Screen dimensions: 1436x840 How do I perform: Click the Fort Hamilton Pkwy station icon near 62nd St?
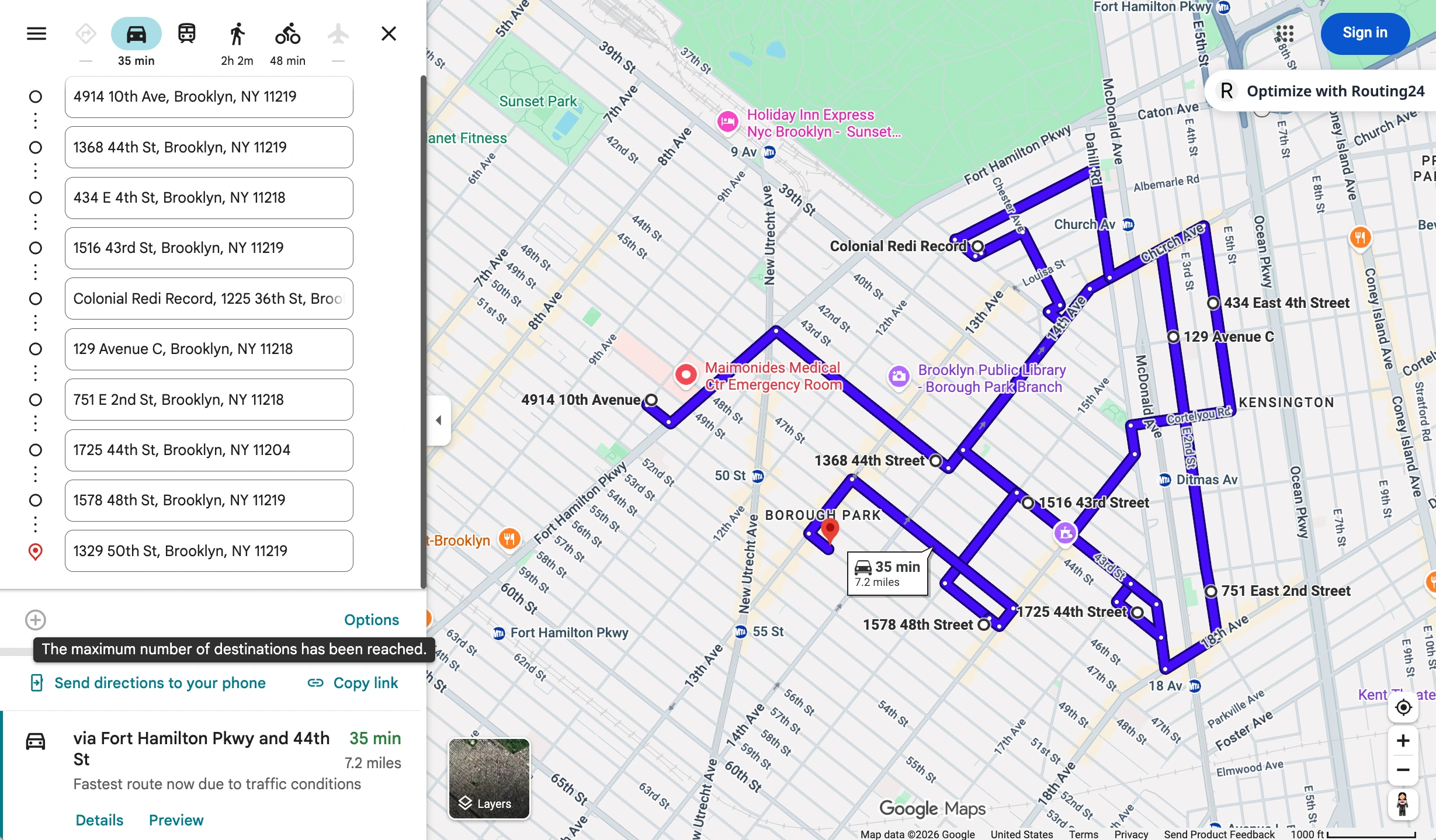[499, 633]
